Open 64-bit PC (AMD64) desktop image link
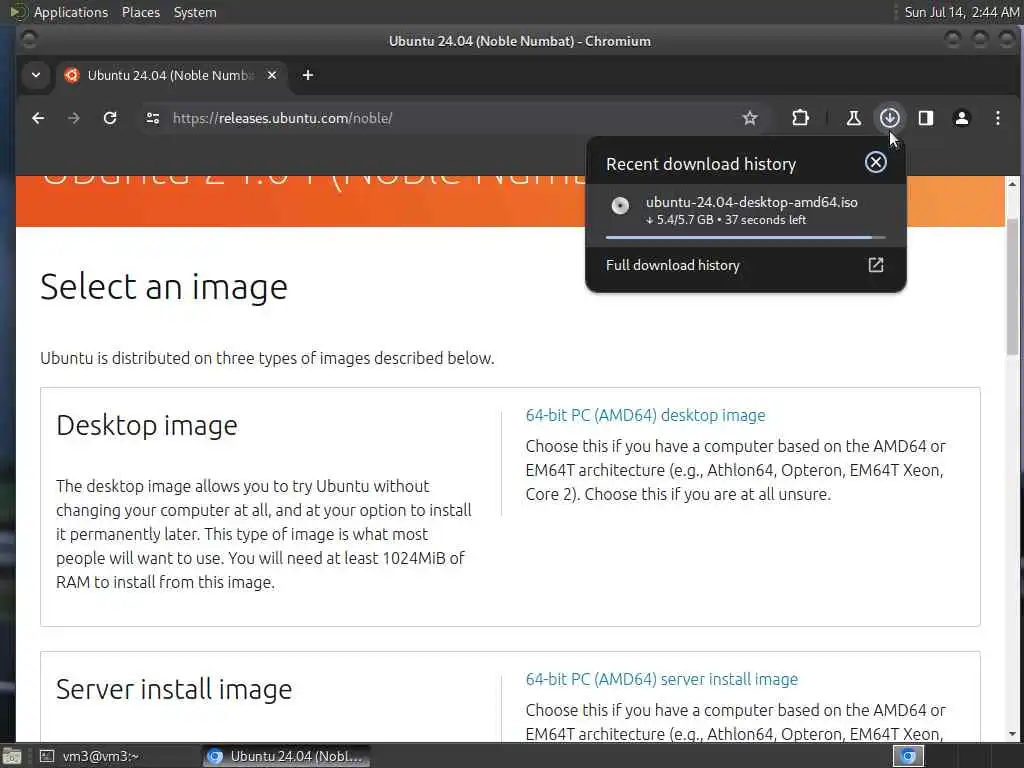1024x768 pixels. coord(645,415)
